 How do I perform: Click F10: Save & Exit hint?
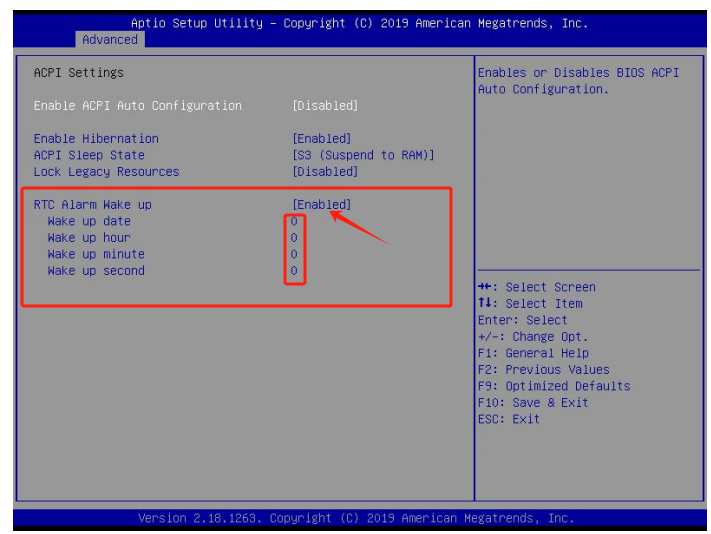(533, 403)
